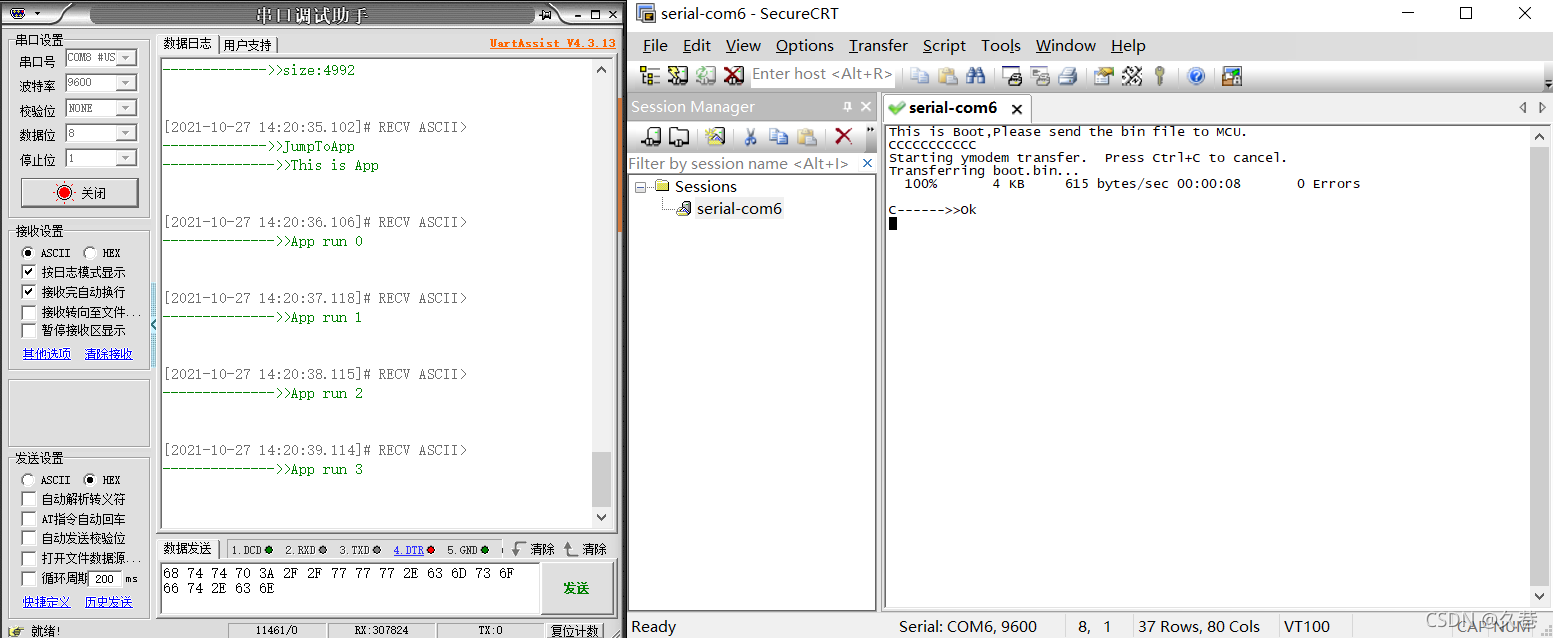Click the Reconnect icon in SecureCRT toolbar
This screenshot has height=638, width=1553.
pyautogui.click(x=706, y=75)
